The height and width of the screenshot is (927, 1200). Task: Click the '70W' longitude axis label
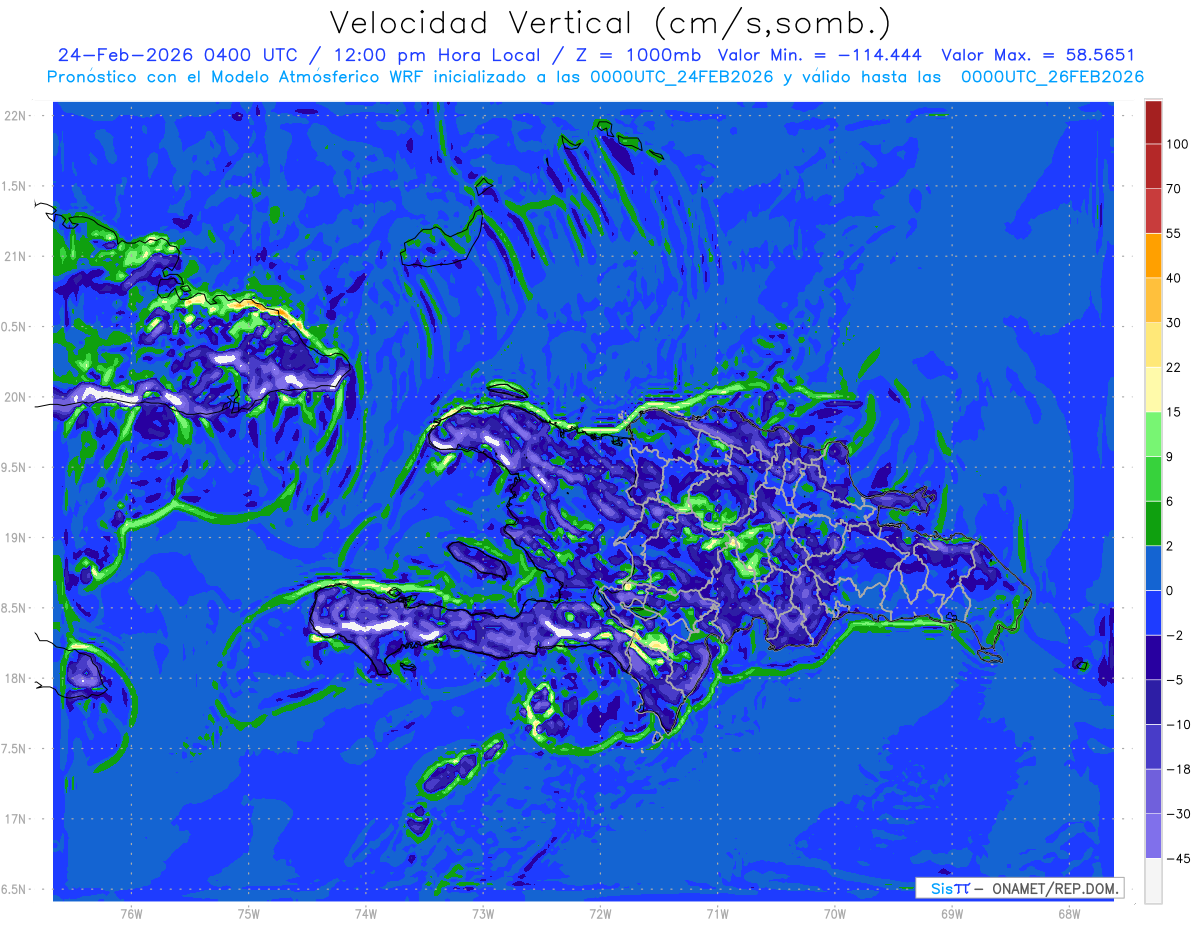coord(834,913)
